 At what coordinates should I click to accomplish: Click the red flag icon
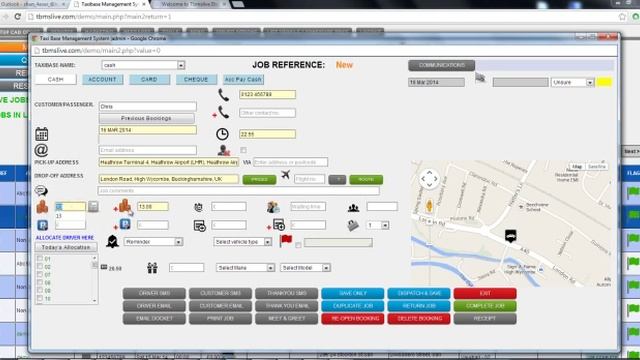click(286, 241)
